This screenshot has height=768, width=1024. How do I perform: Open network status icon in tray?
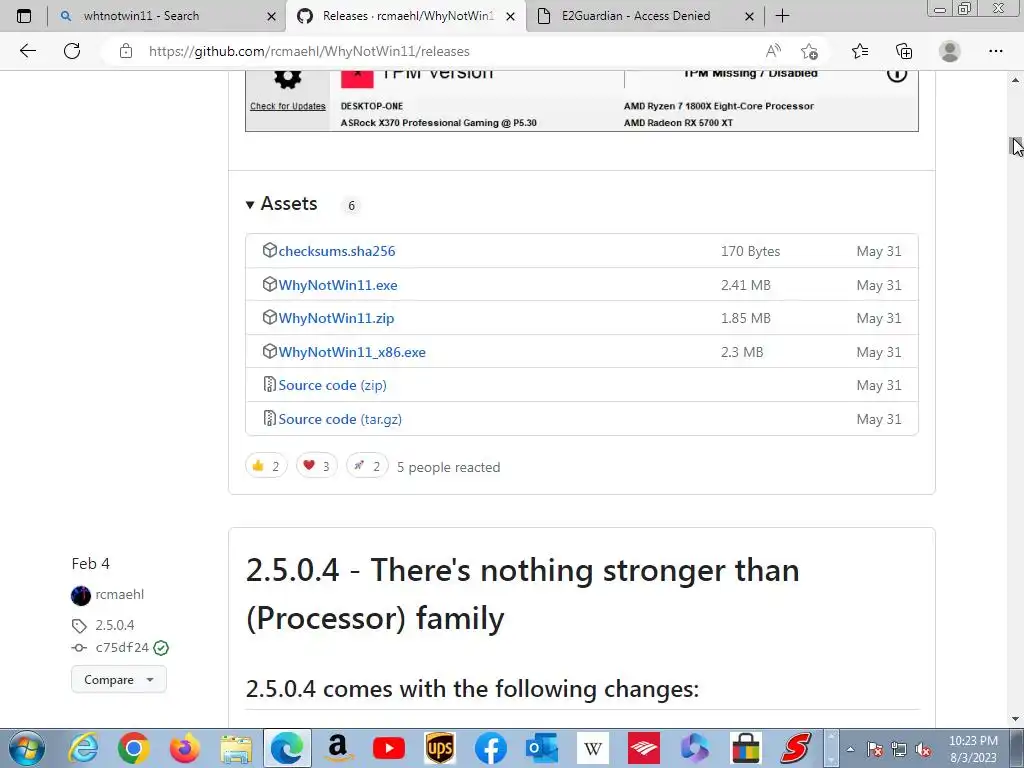[x=899, y=749]
